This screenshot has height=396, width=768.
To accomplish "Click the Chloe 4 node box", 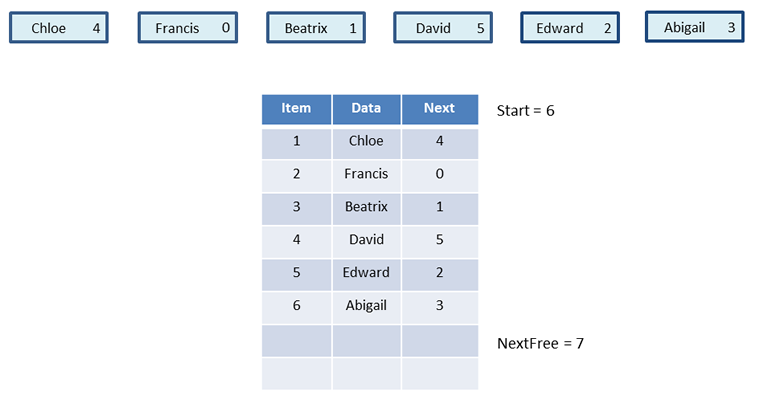I will pos(59,28).
